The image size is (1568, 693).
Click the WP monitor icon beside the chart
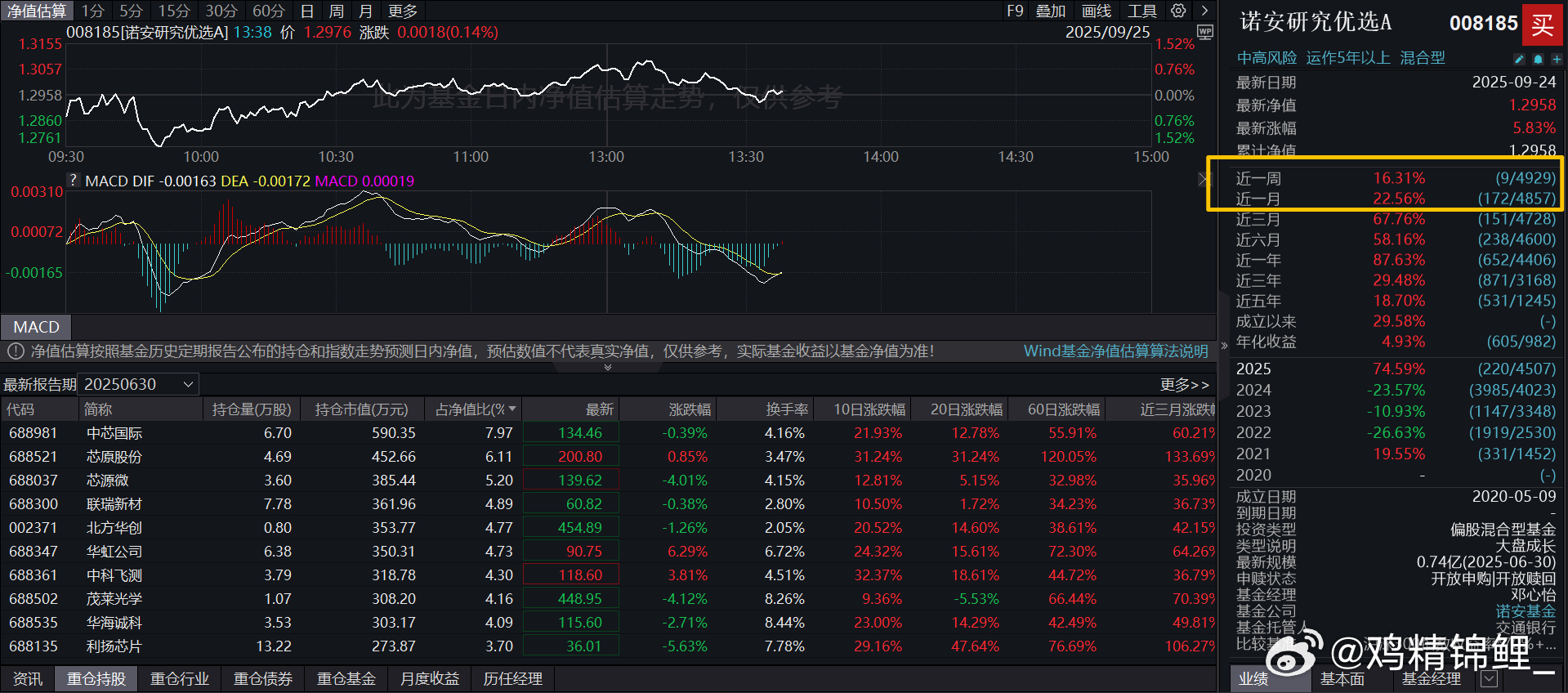pyautogui.click(x=1204, y=32)
